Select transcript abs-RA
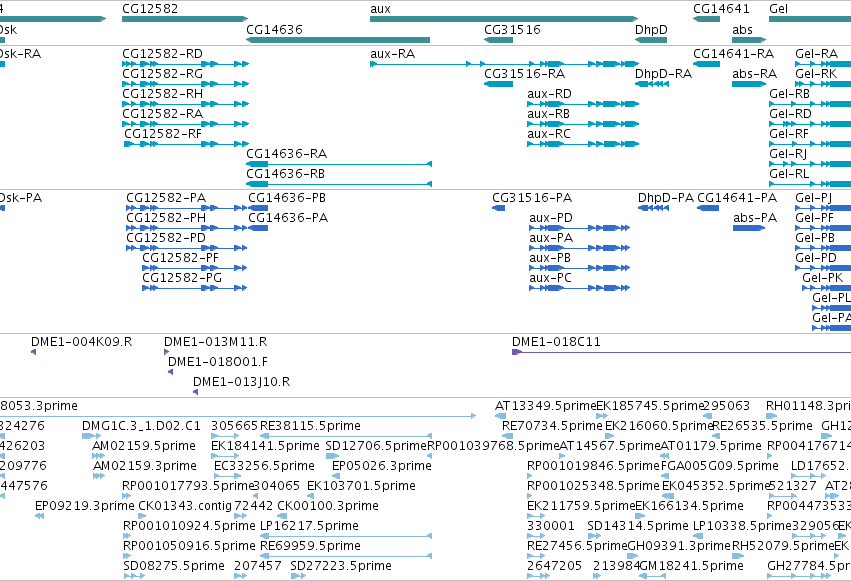The height and width of the screenshot is (581, 851). point(749,84)
